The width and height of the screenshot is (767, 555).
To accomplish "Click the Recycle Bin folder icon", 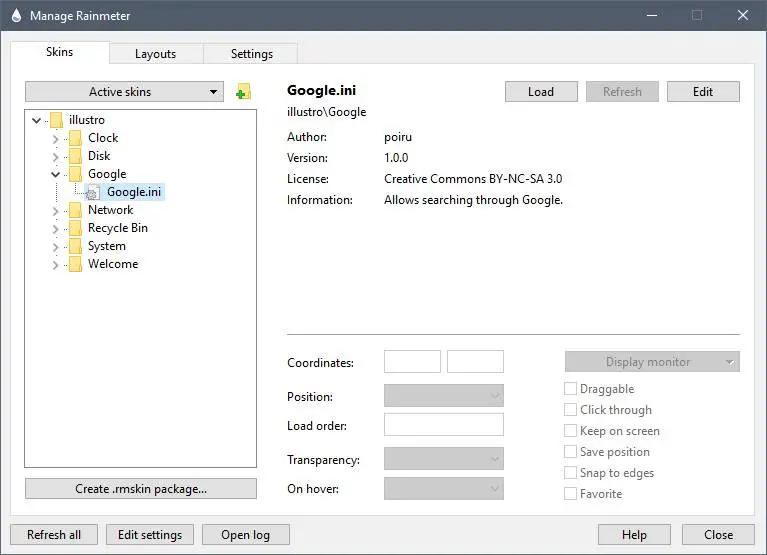I will [75, 228].
